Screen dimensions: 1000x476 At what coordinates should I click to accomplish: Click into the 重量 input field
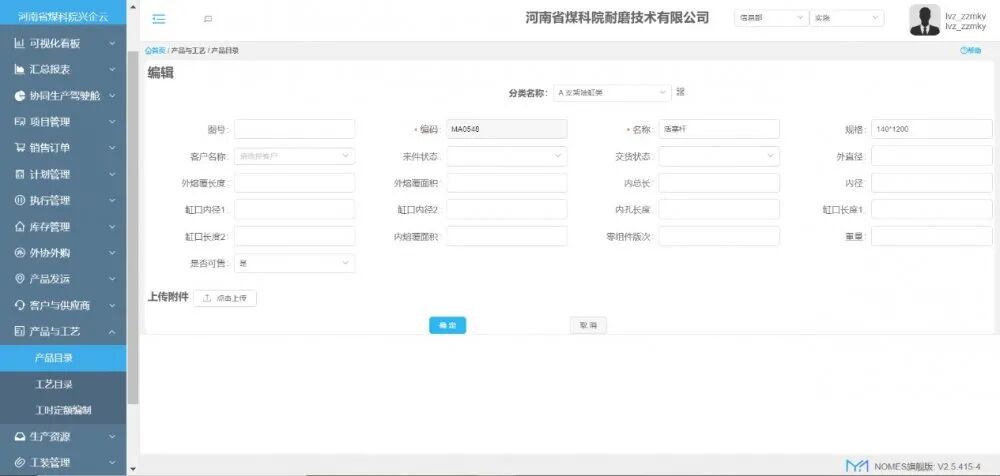coord(932,236)
